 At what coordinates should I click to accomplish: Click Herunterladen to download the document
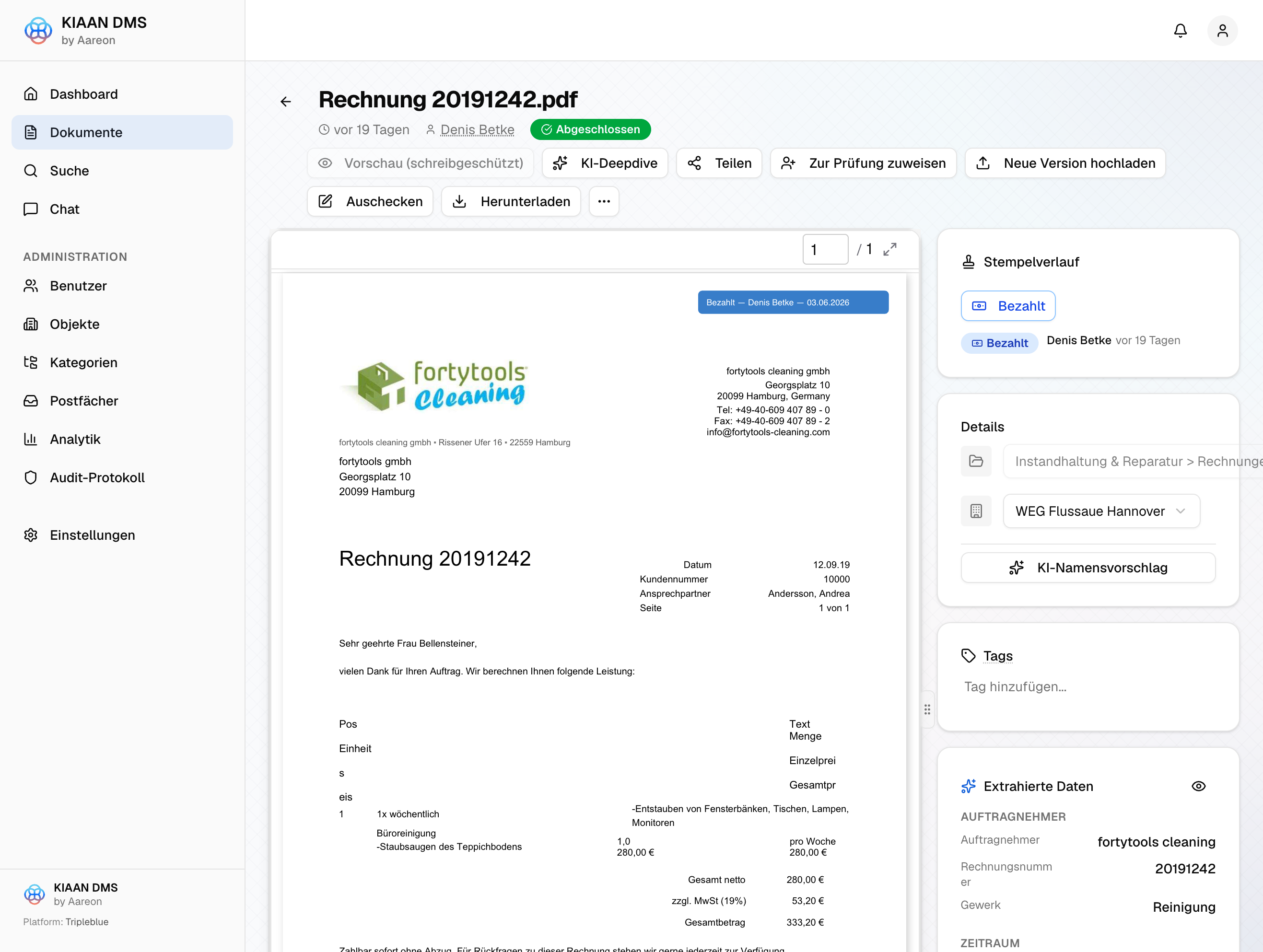511,201
